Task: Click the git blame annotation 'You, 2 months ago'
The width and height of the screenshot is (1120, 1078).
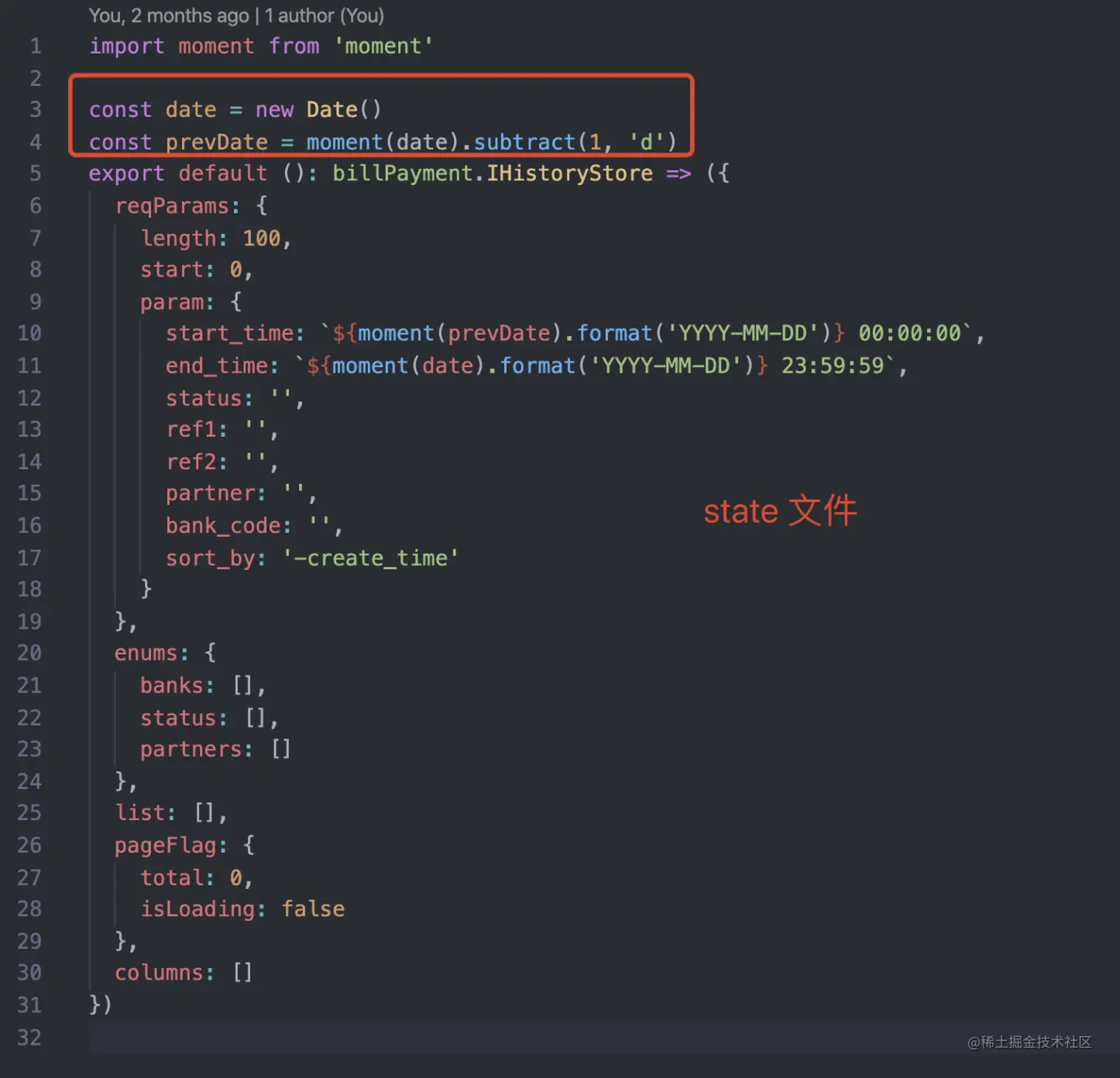Action: [169, 15]
